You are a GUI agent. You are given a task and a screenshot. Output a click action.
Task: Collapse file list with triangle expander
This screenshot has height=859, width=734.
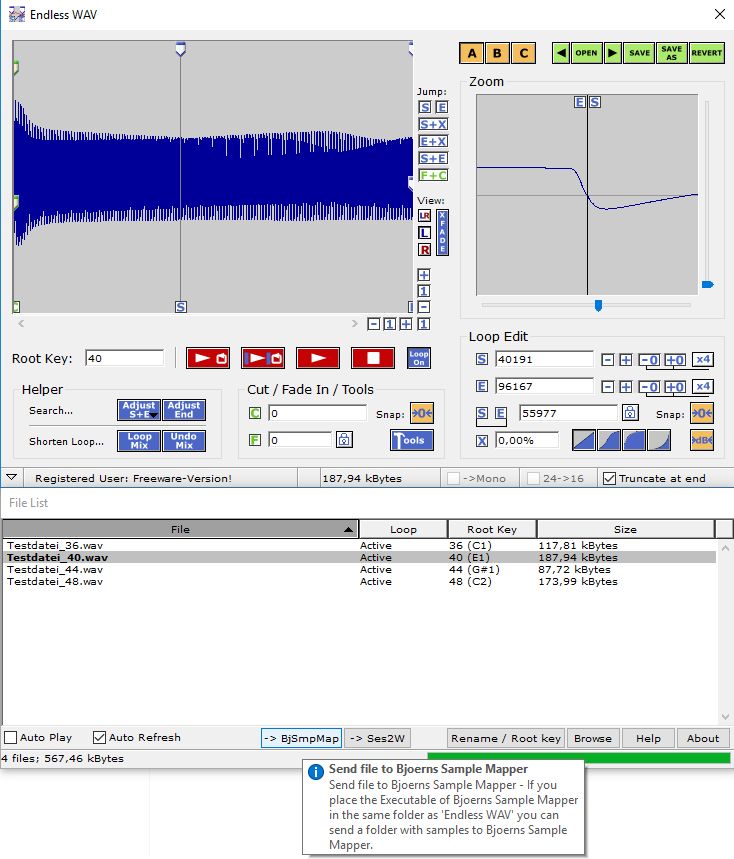pyautogui.click(x=12, y=477)
